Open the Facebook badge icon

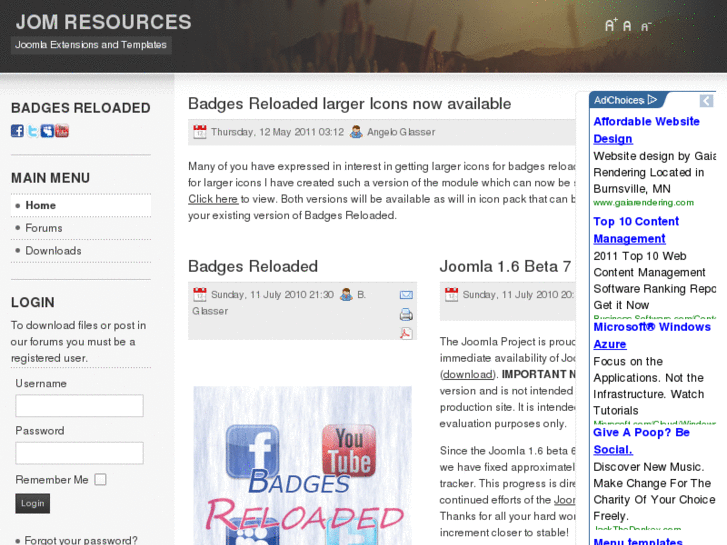click(x=17, y=131)
